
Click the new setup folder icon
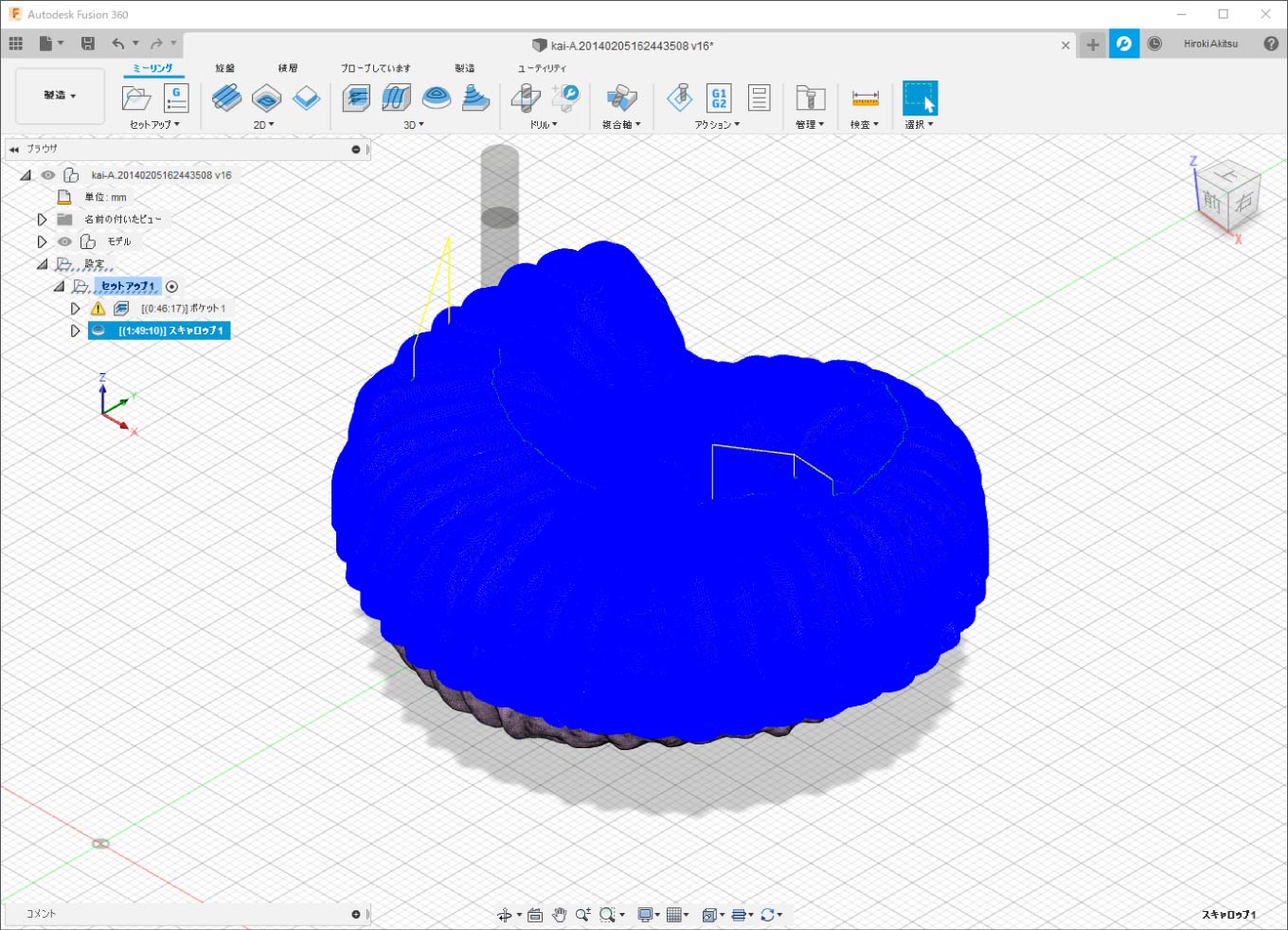pyautogui.click(x=136, y=98)
